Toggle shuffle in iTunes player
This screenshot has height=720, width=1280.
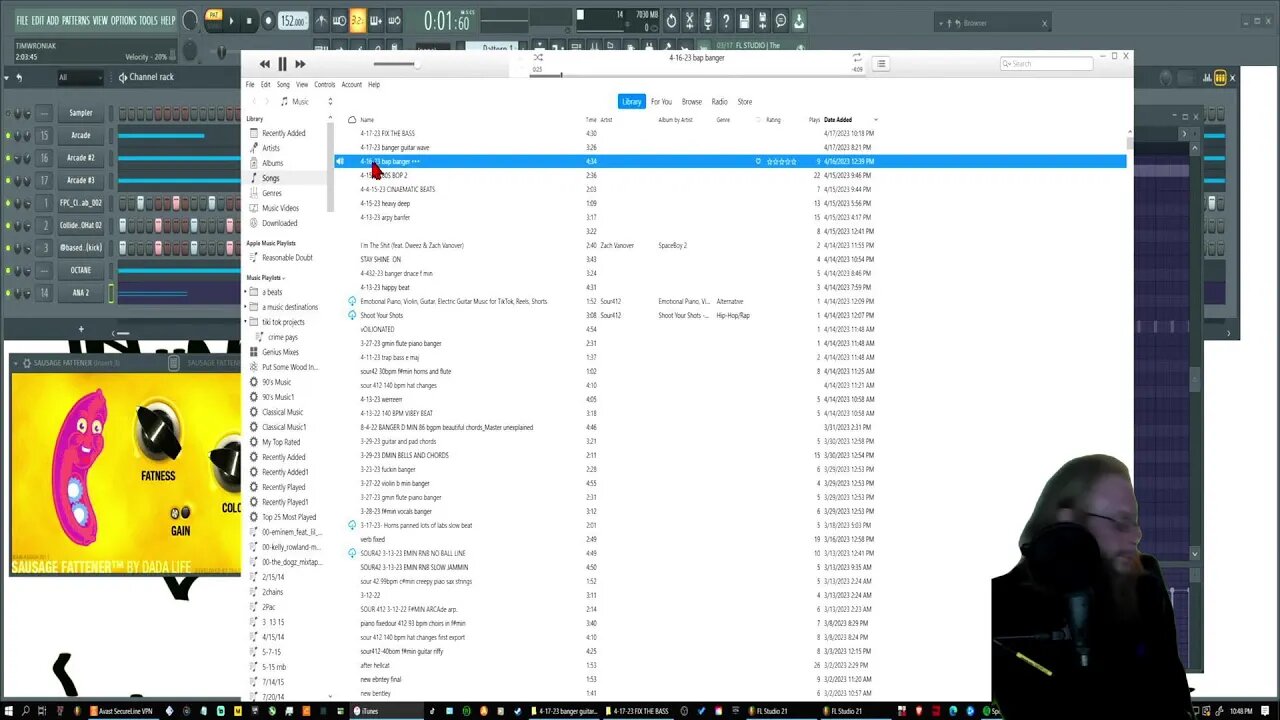538,58
